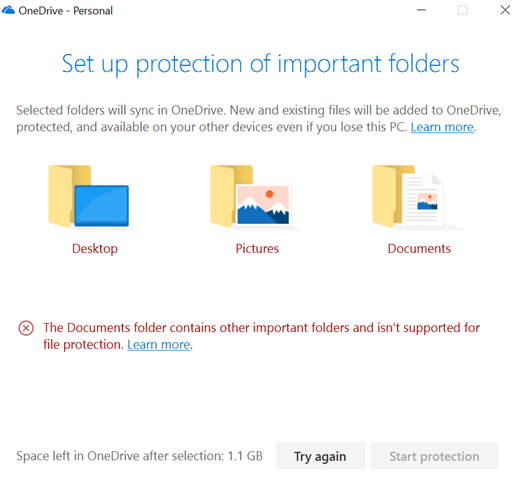Minimize the OneDrive - Personal window
The image size is (520, 480).
tap(421, 10)
